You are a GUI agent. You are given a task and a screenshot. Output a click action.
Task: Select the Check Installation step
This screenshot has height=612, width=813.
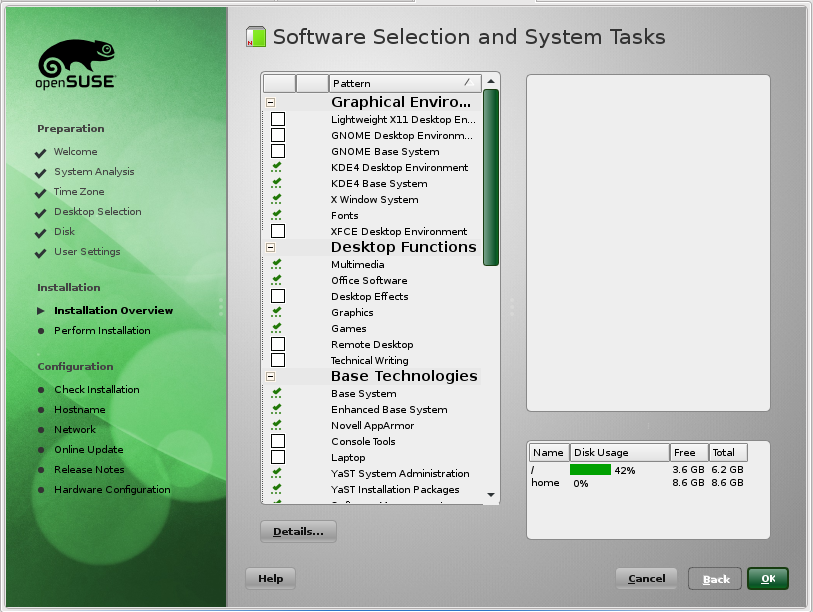(96, 390)
